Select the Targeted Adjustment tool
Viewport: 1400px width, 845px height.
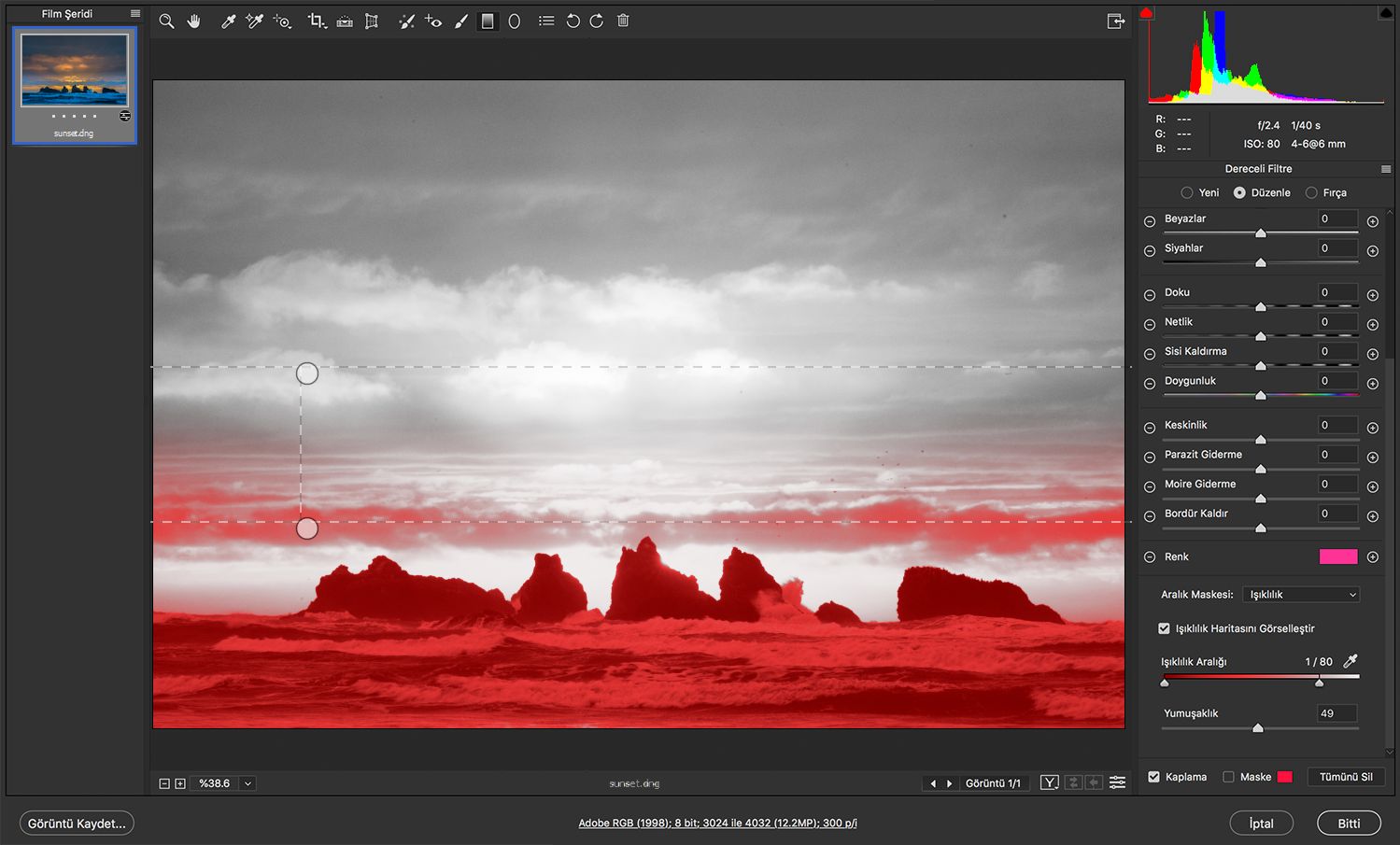tap(282, 21)
